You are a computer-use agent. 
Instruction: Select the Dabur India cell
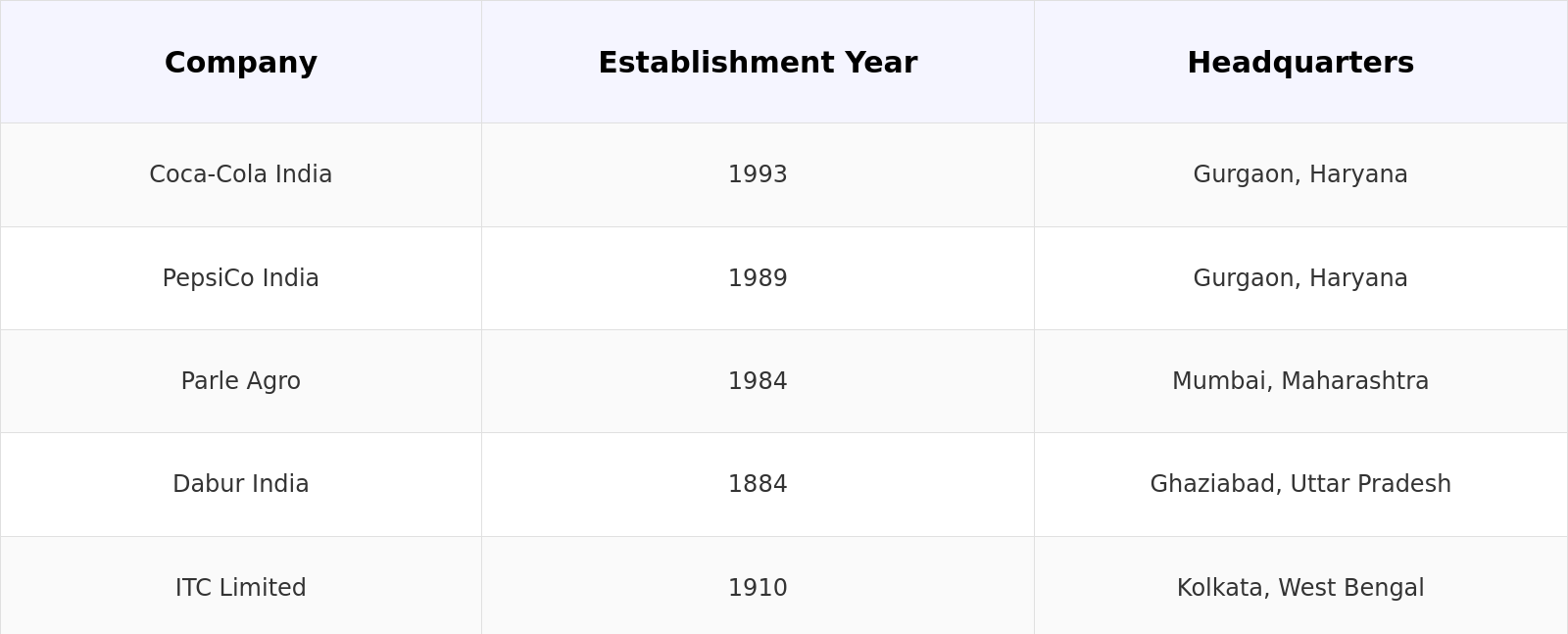point(241,484)
